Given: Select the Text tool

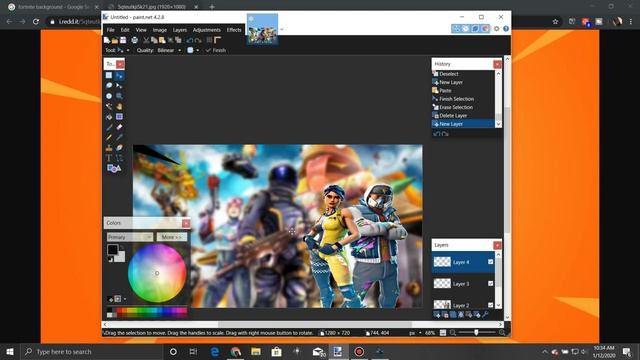Looking at the screenshot, I should (109, 158).
